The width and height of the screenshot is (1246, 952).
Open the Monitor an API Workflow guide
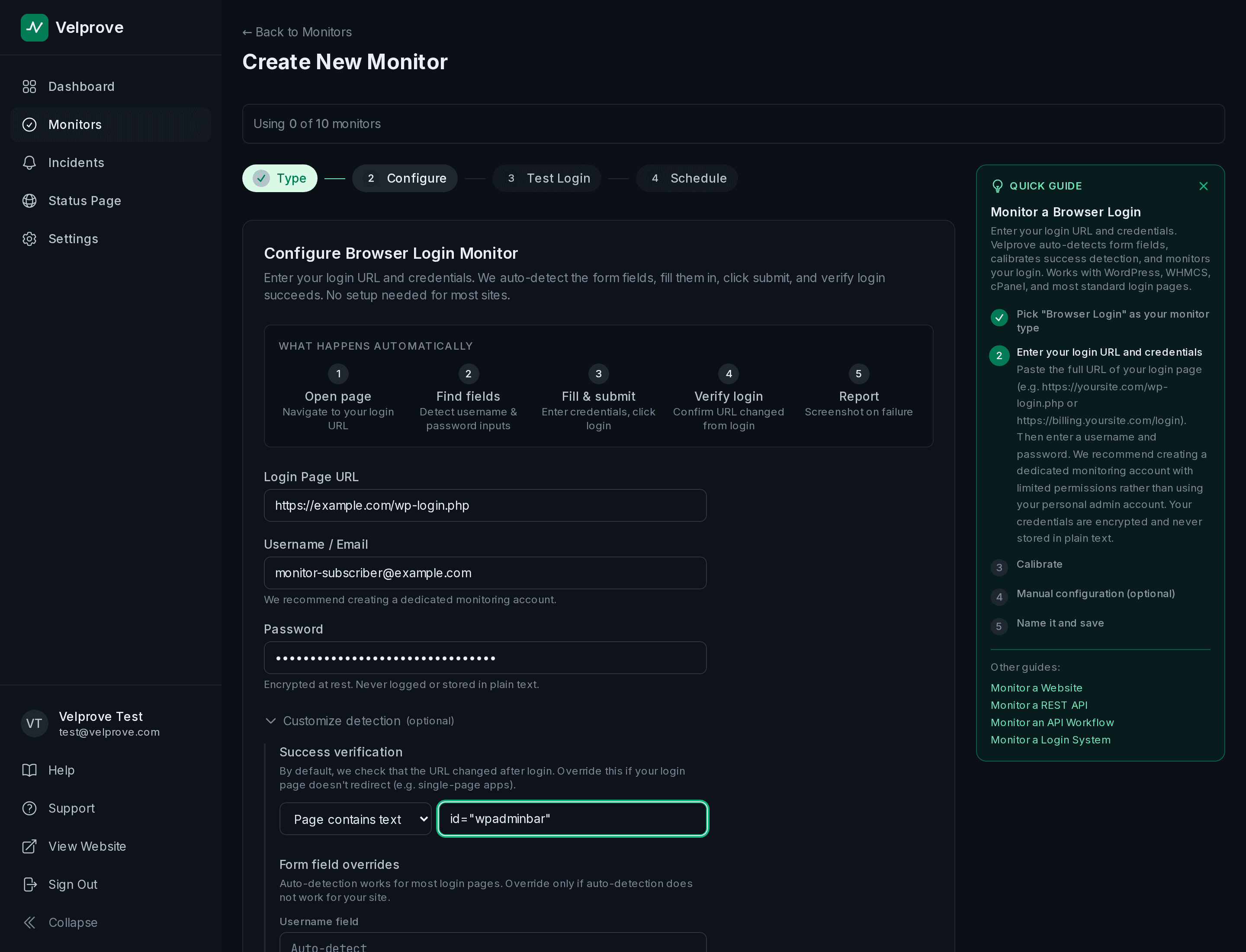click(1052, 723)
